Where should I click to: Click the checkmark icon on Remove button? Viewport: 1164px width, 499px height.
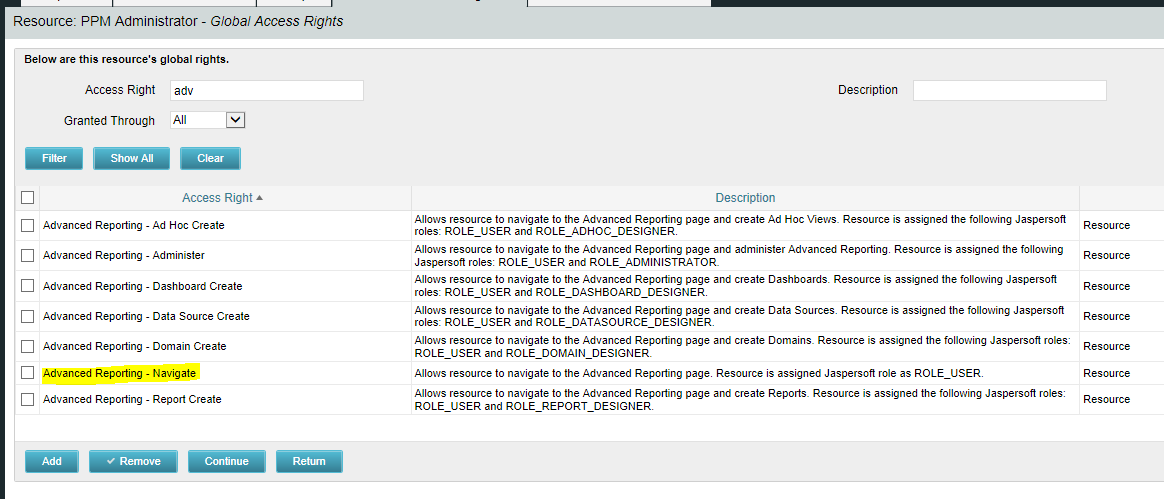[111, 461]
